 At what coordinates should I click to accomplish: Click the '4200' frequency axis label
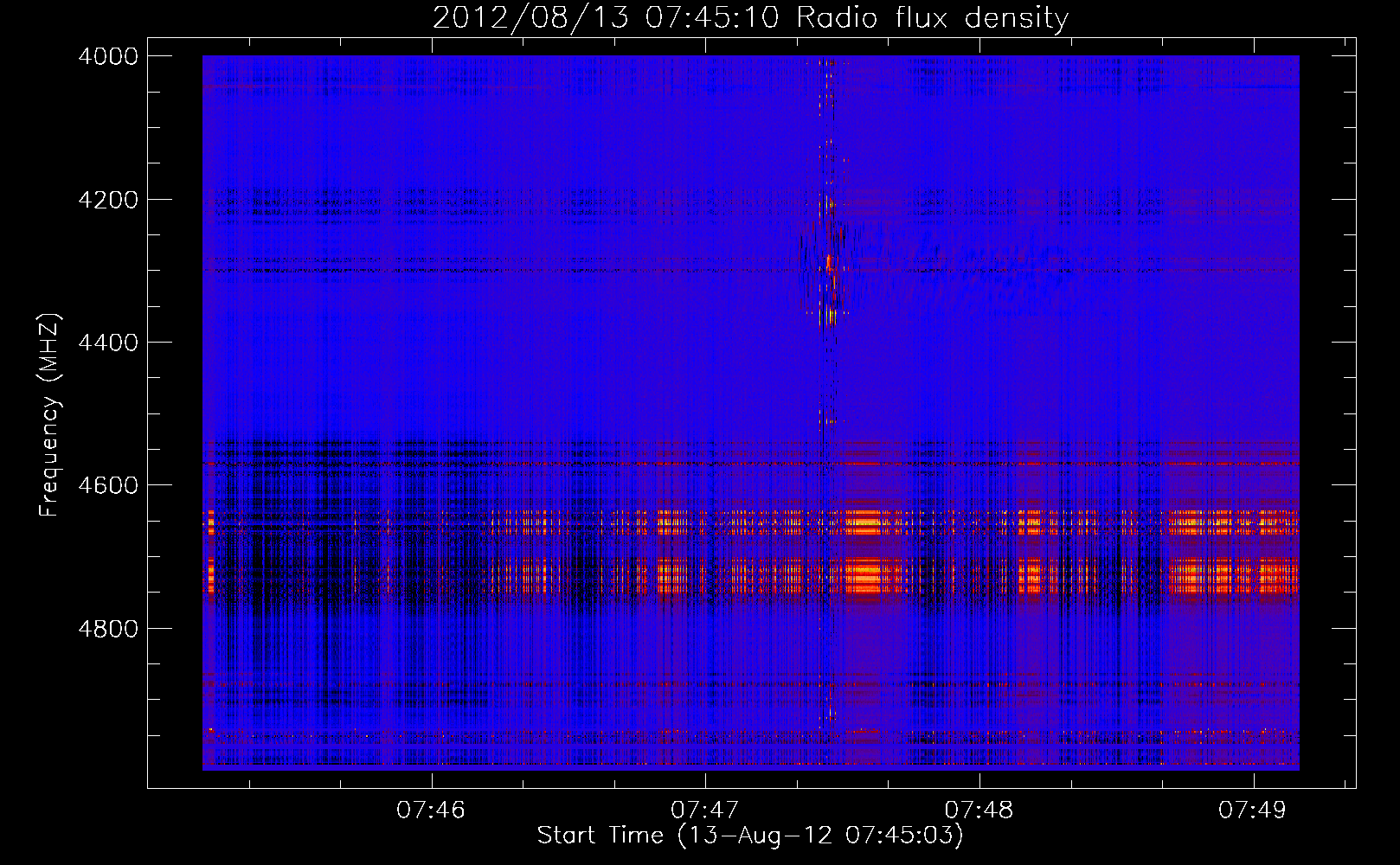pyautogui.click(x=108, y=200)
